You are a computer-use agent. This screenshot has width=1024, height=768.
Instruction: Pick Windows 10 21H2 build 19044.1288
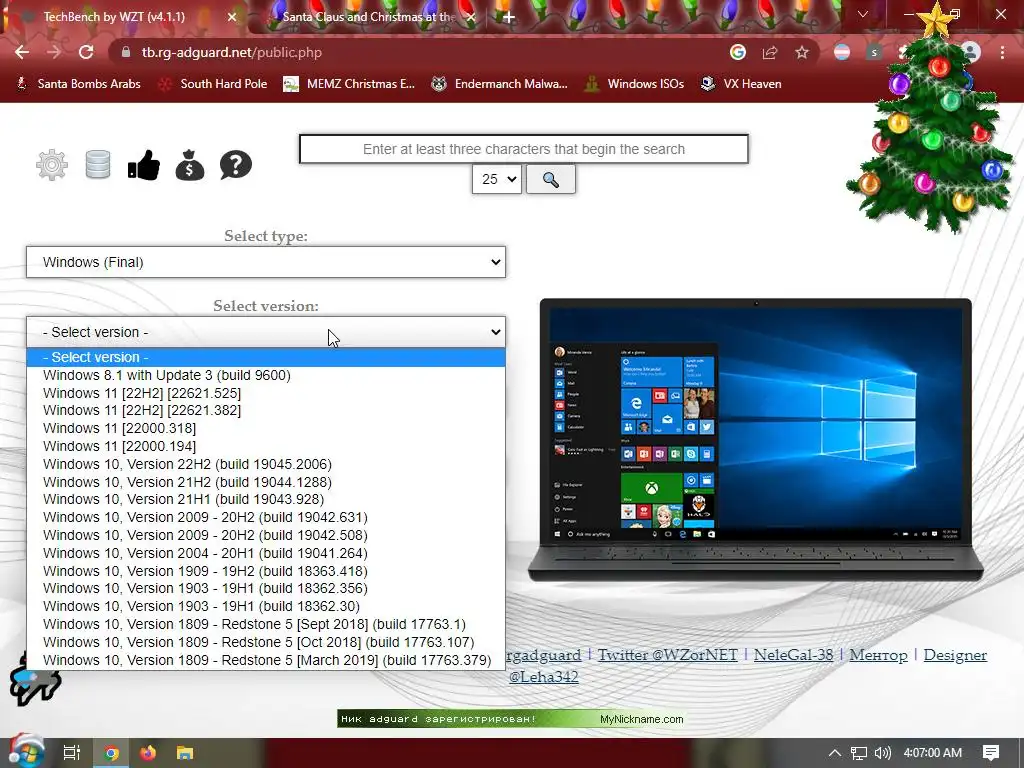click(x=266, y=482)
